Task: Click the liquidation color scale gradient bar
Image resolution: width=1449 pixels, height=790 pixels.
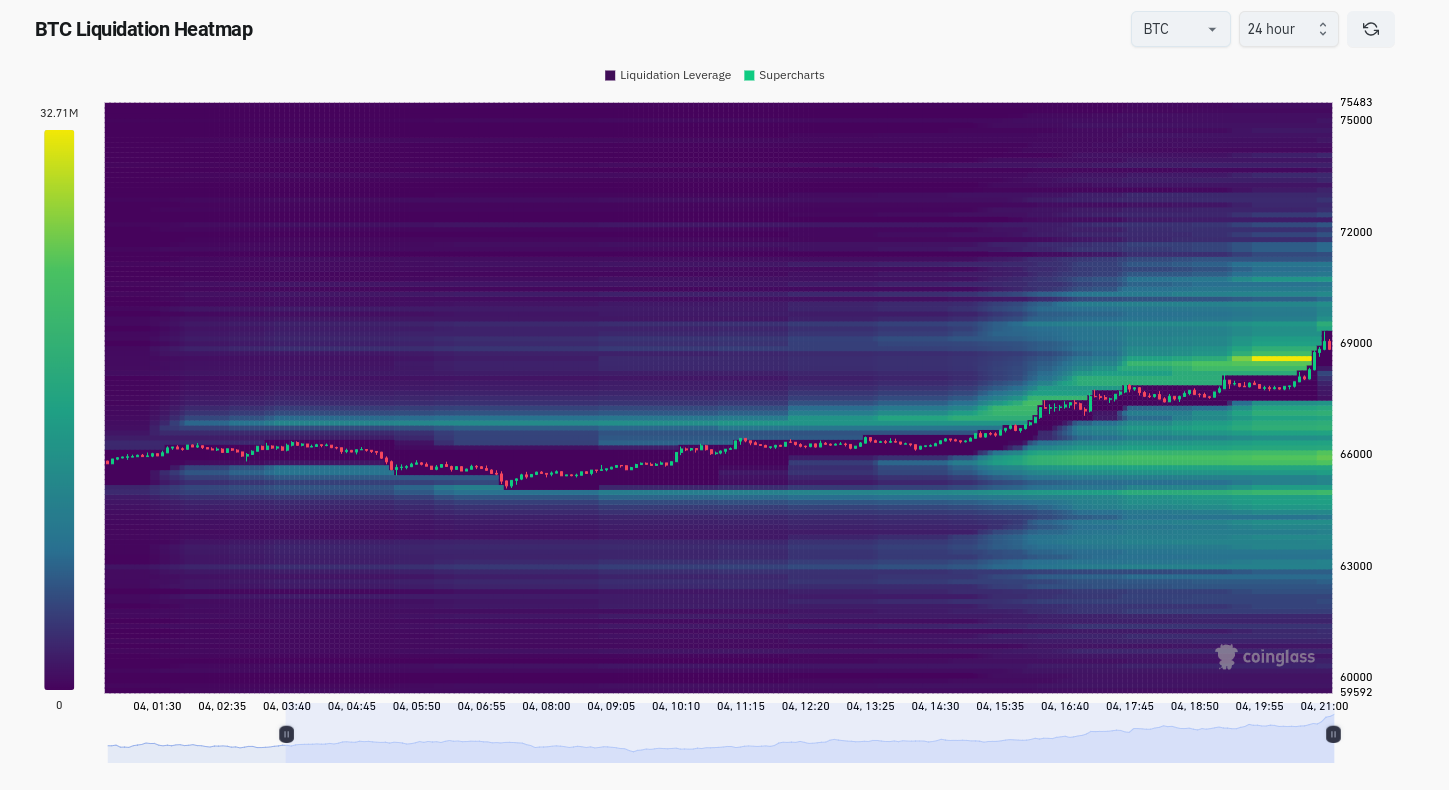Action: point(59,410)
